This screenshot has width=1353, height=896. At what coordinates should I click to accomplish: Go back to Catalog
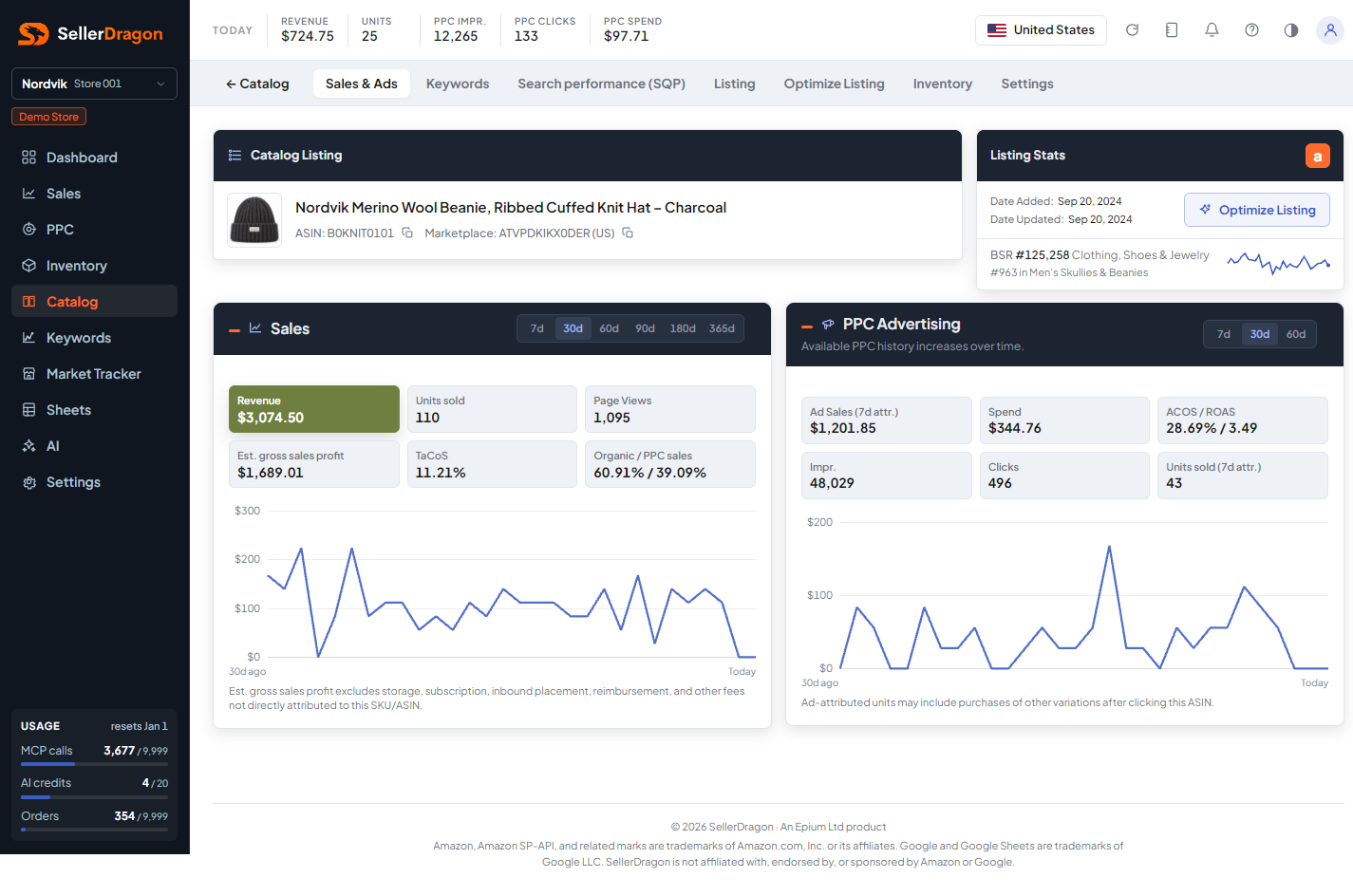coord(256,84)
